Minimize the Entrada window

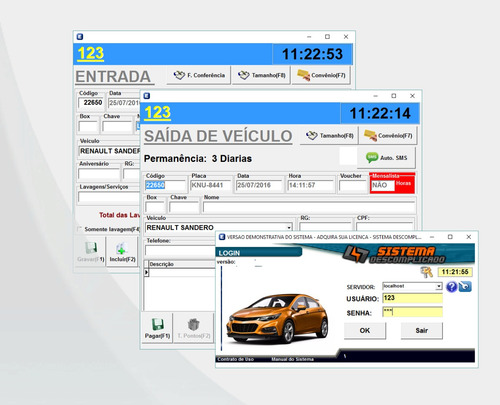[x=309, y=37]
